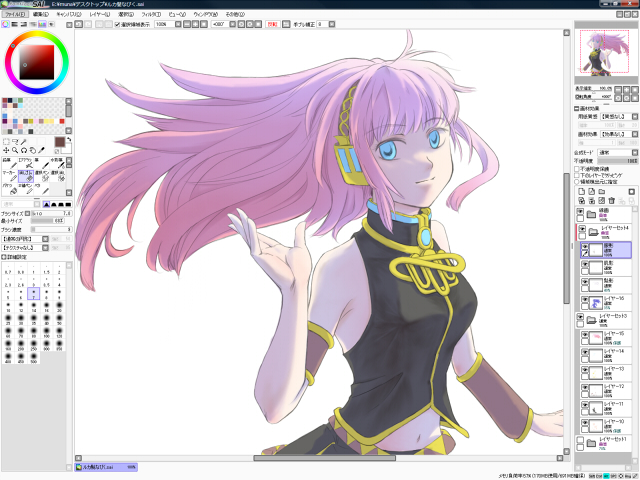
Task: Open the brush shape dropdown
Action: click(45, 239)
